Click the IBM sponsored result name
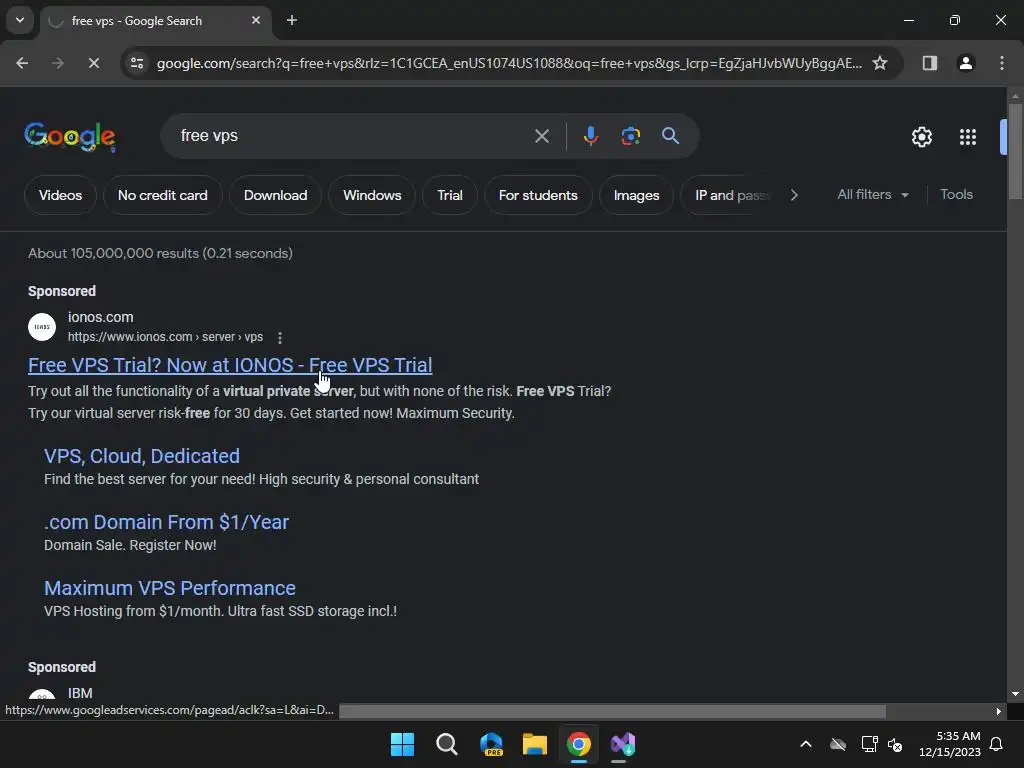 point(80,693)
